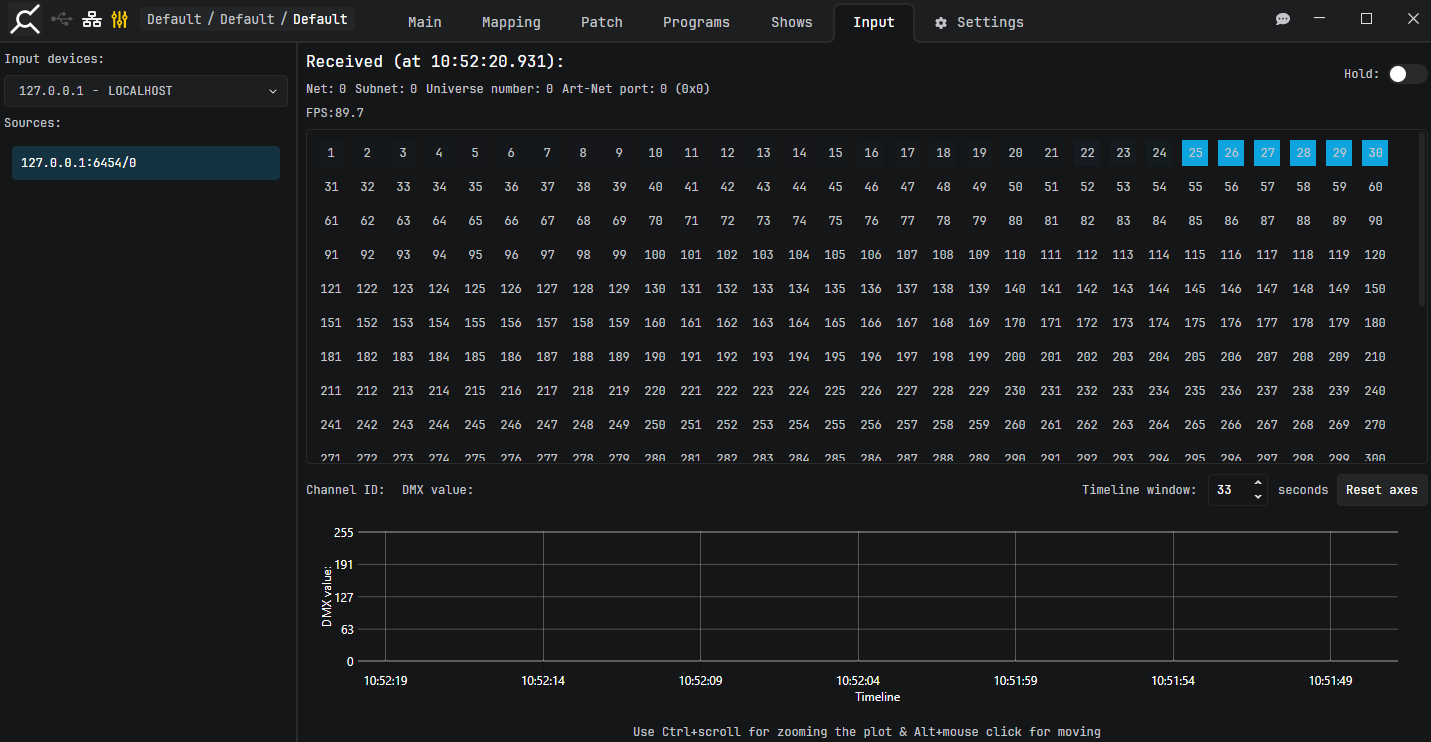Select highlighted DMX channel 28
Image resolution: width=1431 pixels, height=742 pixels.
pyautogui.click(x=1303, y=153)
